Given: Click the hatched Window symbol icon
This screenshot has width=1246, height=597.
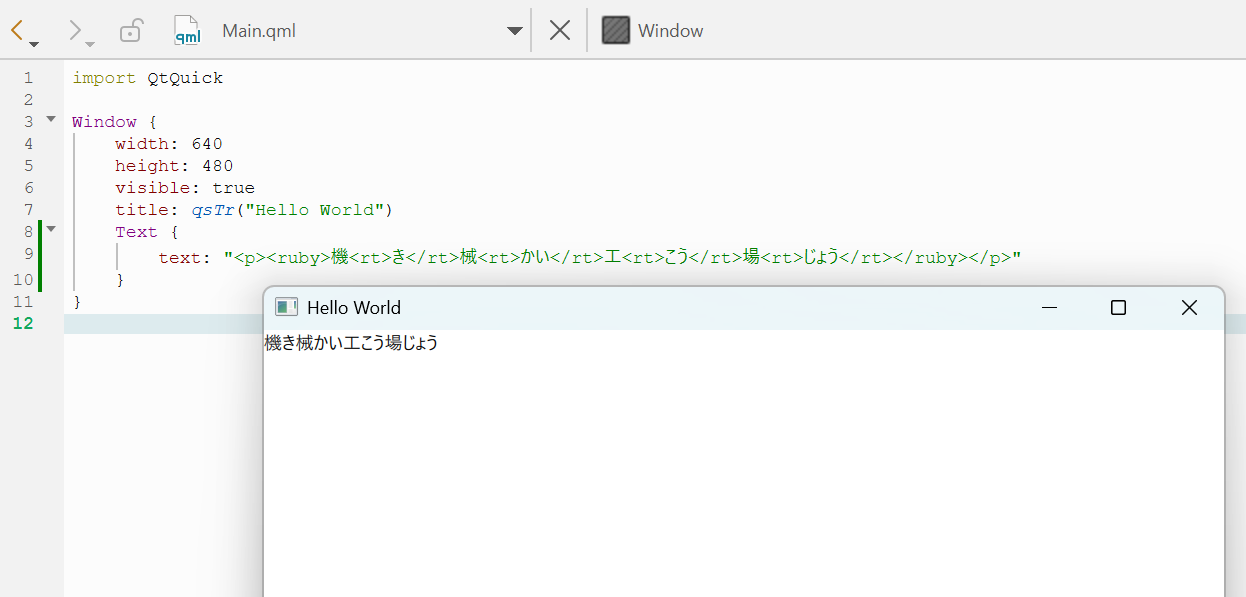Looking at the screenshot, I should (x=616, y=31).
